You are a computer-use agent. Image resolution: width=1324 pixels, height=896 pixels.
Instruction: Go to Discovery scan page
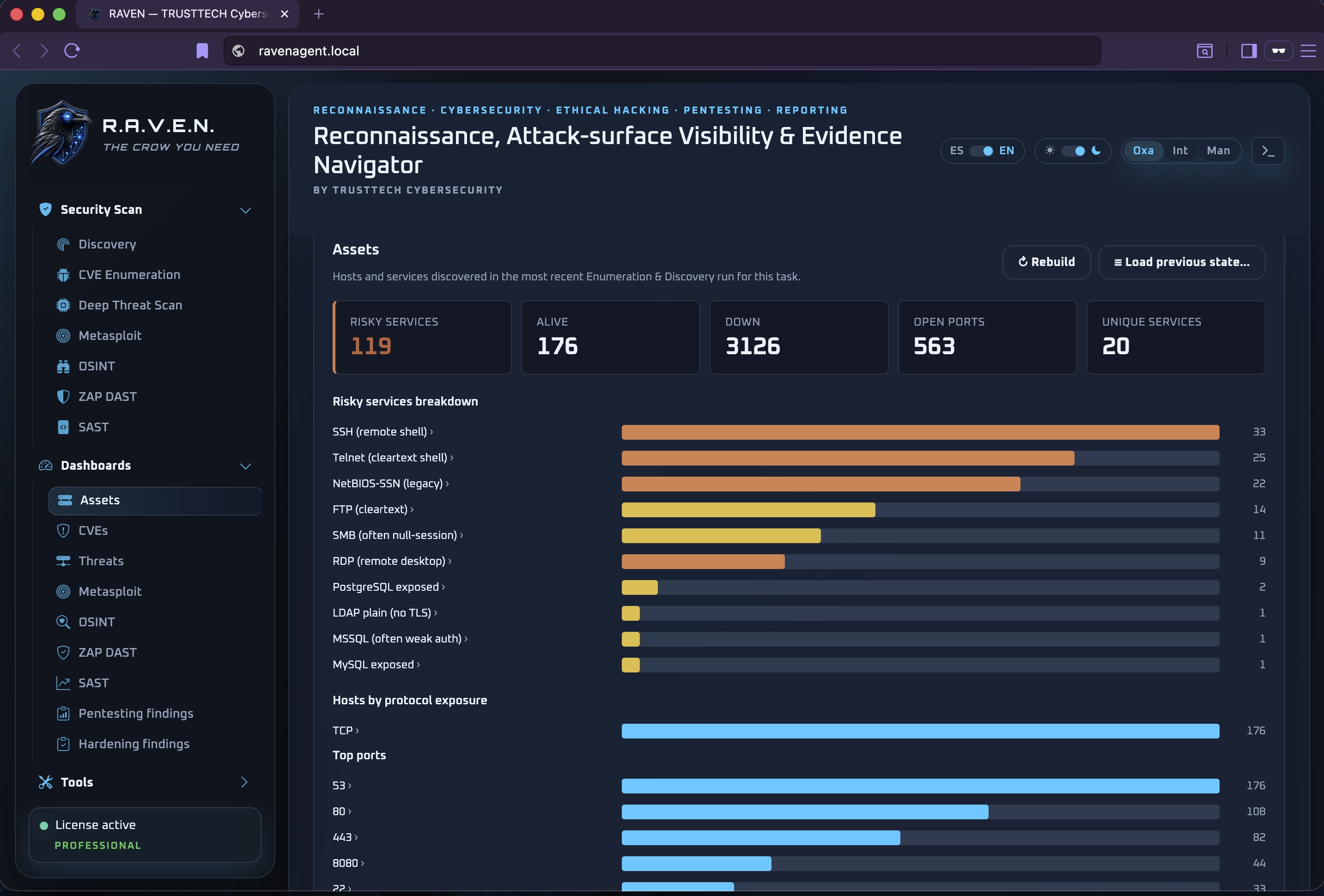coord(155,244)
